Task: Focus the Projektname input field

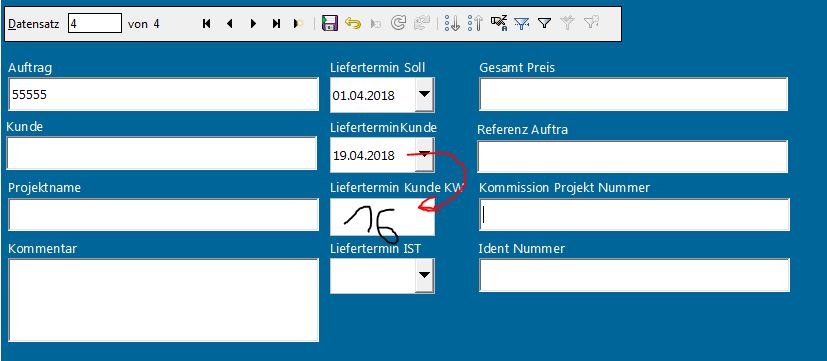Action: pos(164,214)
